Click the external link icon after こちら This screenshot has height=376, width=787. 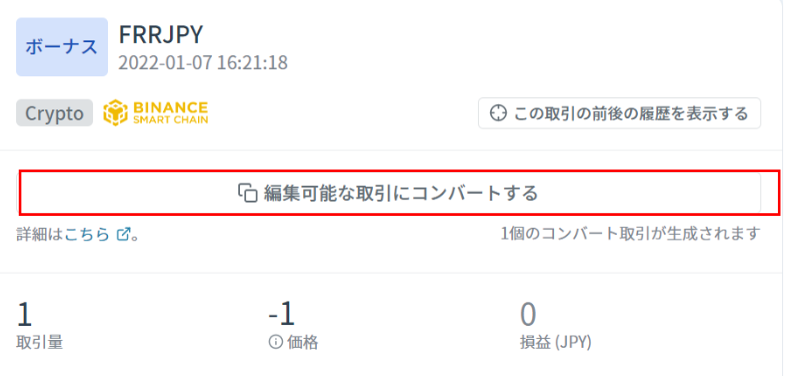pos(123,234)
